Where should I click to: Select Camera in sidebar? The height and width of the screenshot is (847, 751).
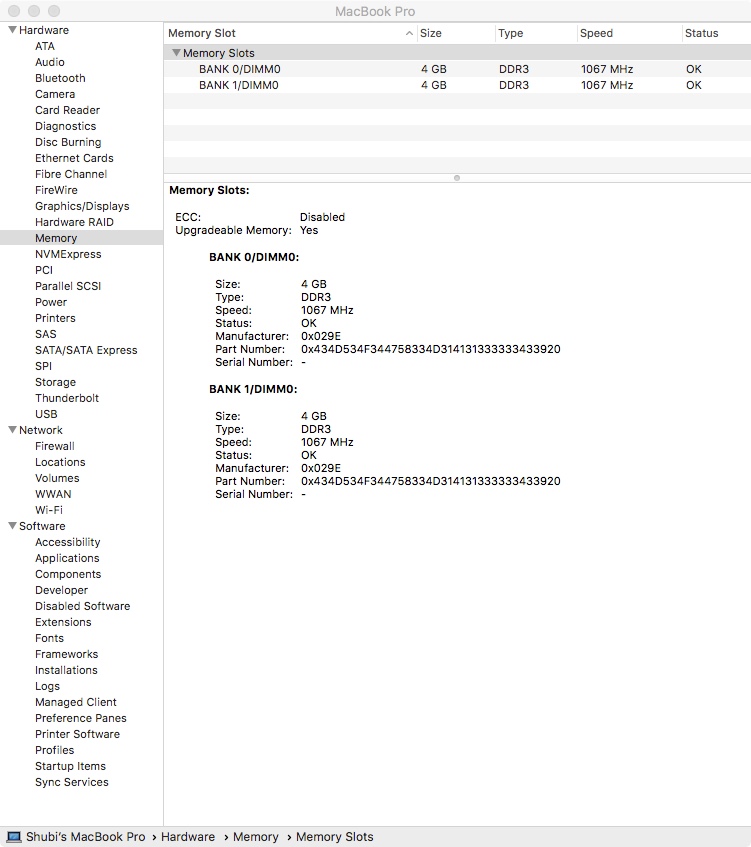[55, 94]
